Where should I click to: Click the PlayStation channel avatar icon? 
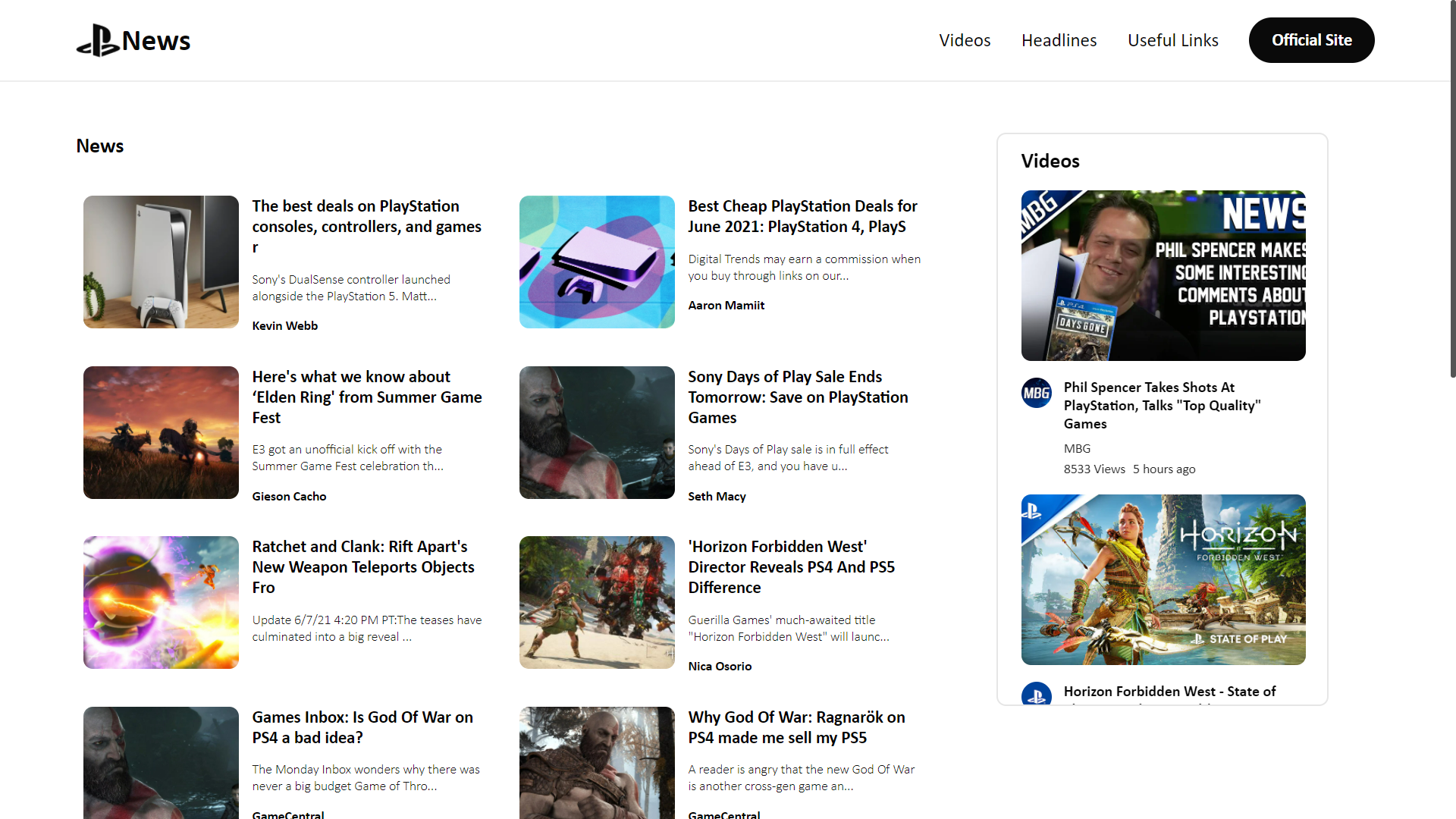tap(1036, 694)
